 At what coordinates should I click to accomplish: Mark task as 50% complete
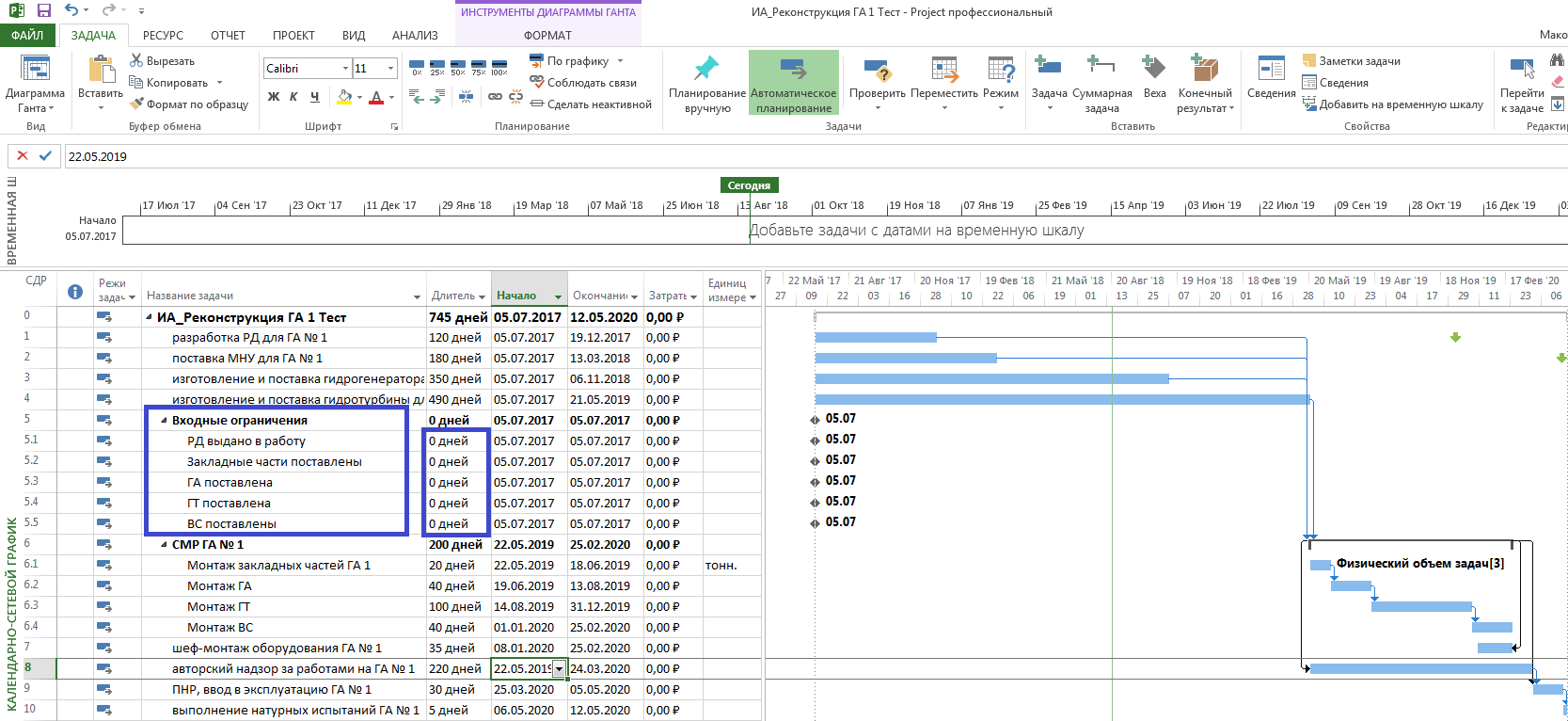click(x=458, y=67)
